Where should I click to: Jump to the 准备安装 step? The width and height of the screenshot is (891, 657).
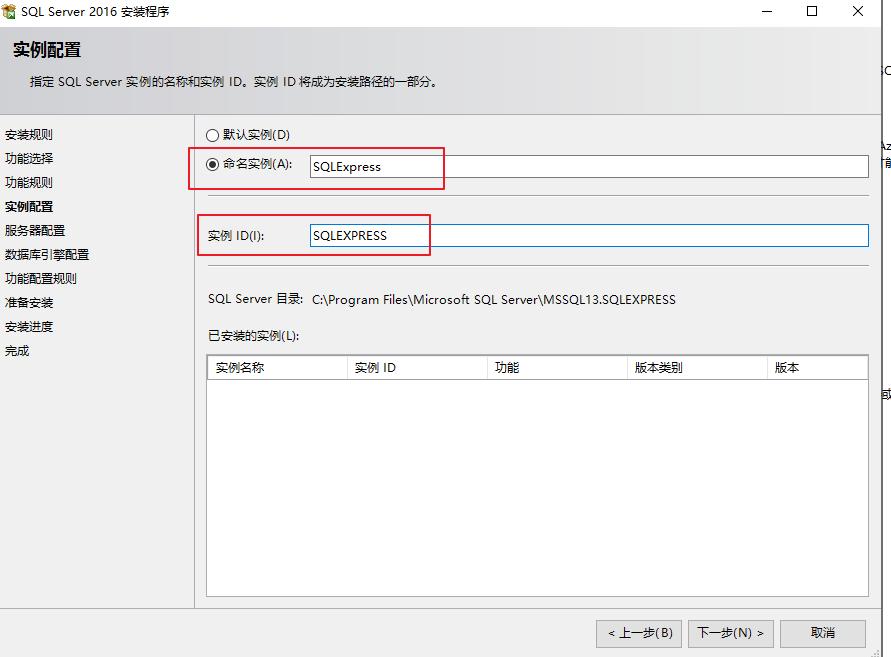(x=30, y=302)
